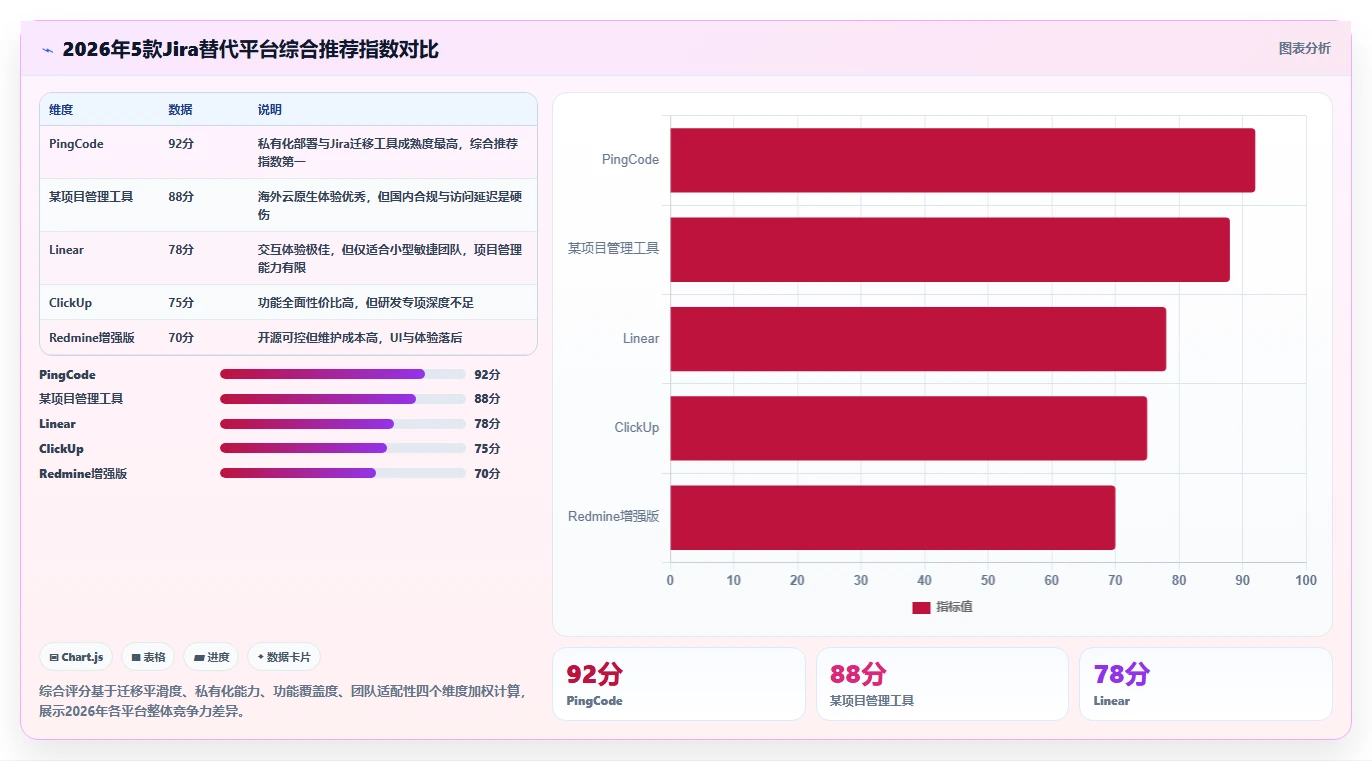Select the Chart.js chip
This screenshot has width=1372, height=761.
(x=77, y=657)
